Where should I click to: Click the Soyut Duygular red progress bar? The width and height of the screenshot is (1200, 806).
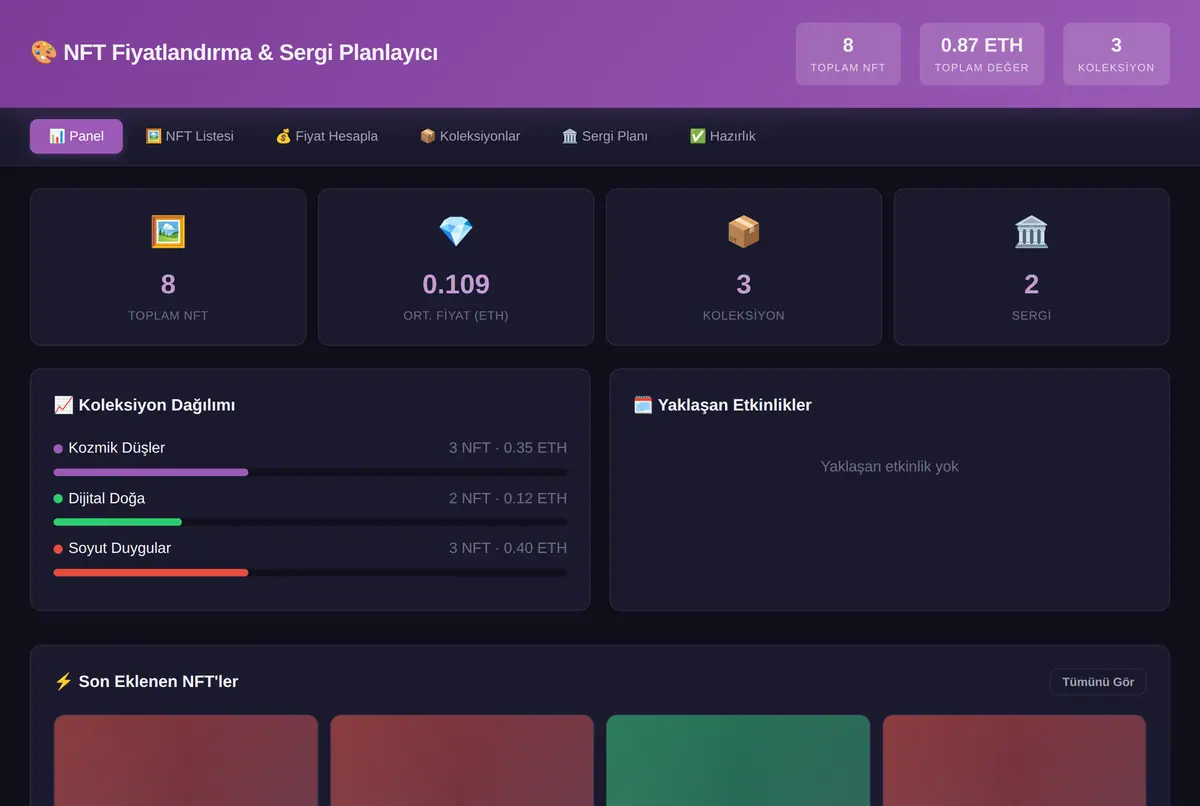coord(151,572)
